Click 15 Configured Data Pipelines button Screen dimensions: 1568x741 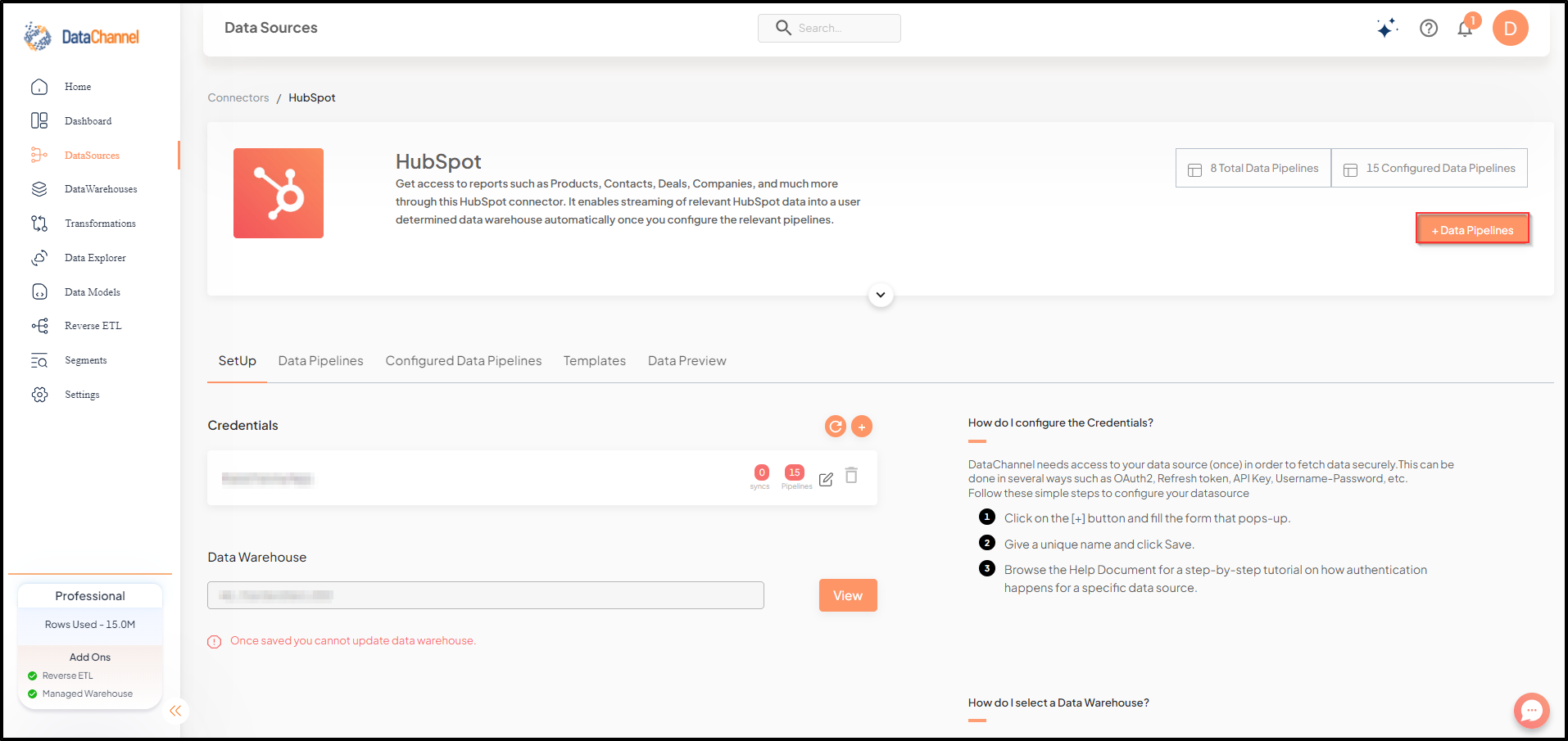coord(1430,168)
